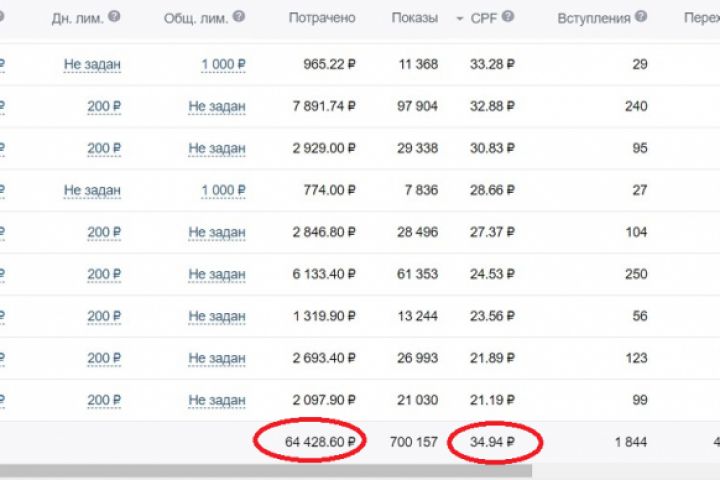Screen dimensions: 720x480
Task: Edit 200 ₽ daily limit in 2 097.90 row
Action: pyautogui.click(x=104, y=401)
